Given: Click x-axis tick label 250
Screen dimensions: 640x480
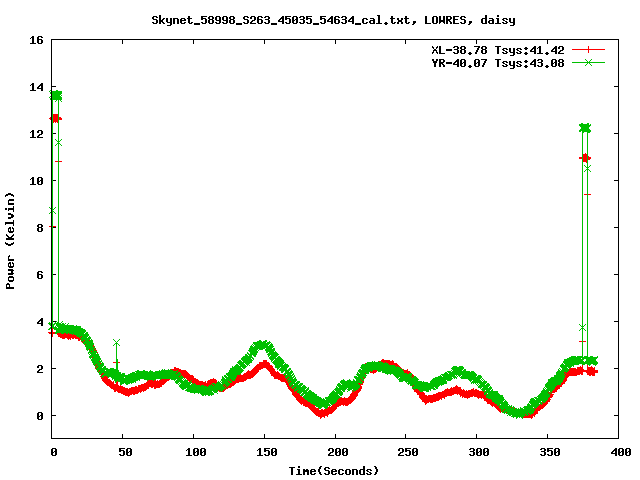Looking at the screenshot, I should [408, 452].
